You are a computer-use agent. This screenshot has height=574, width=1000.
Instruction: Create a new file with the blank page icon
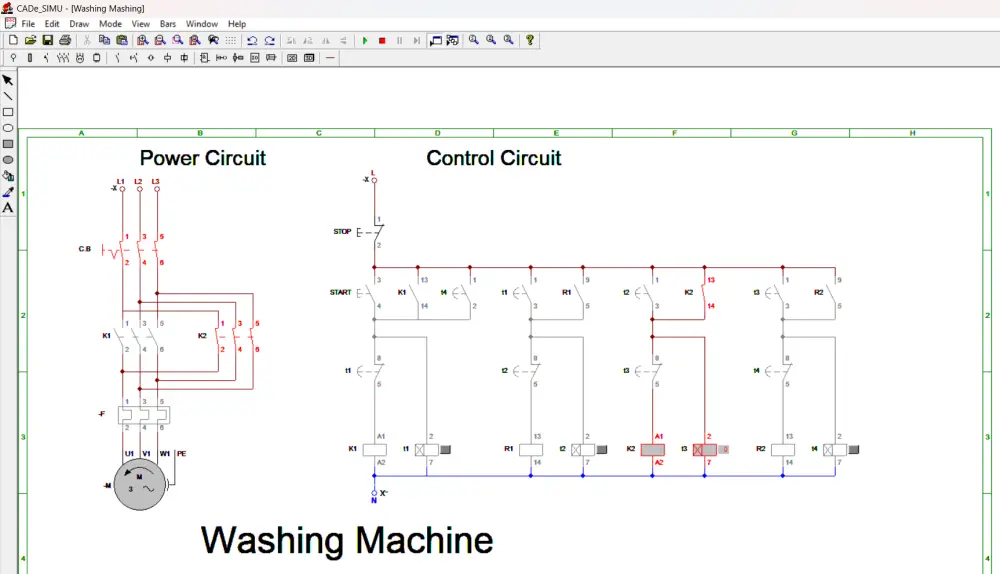point(13,40)
